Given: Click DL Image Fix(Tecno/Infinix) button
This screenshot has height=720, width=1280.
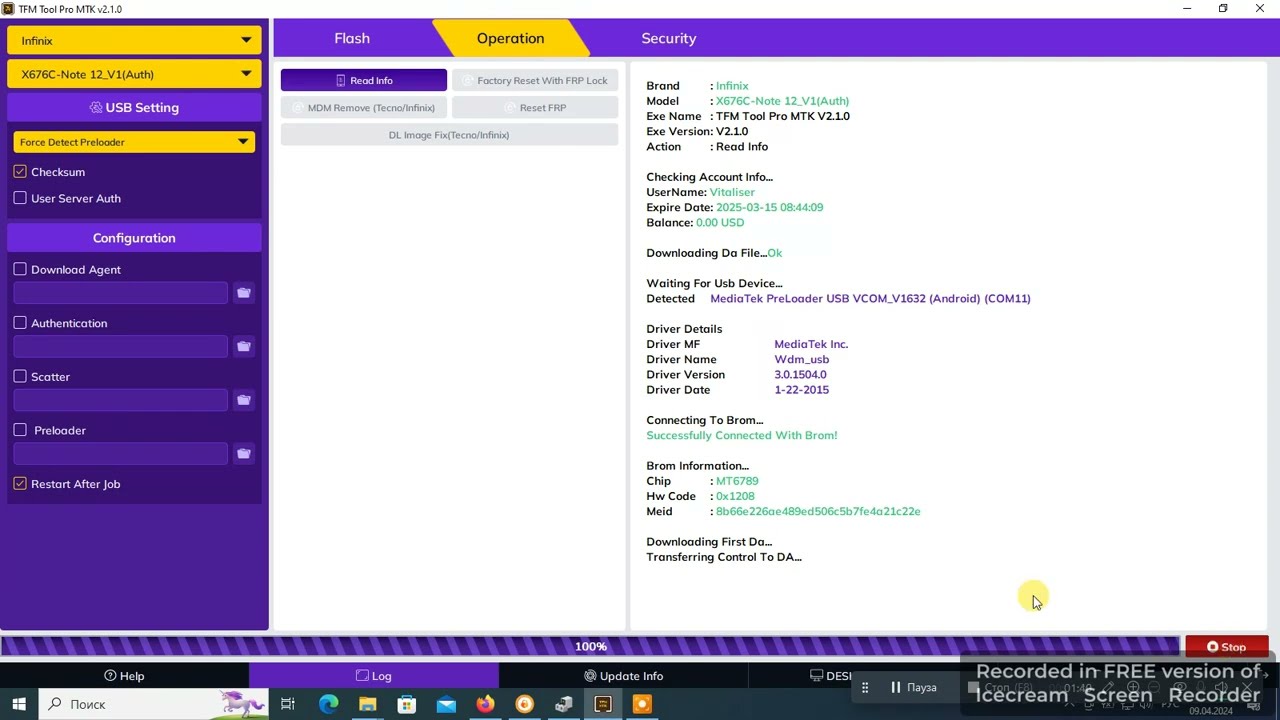Looking at the screenshot, I should [x=449, y=135].
